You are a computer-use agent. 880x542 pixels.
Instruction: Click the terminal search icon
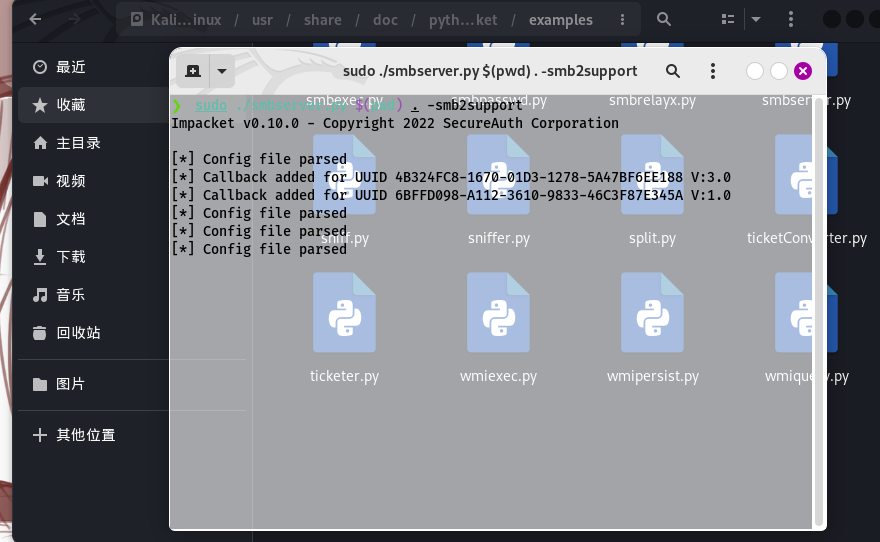[x=673, y=71]
